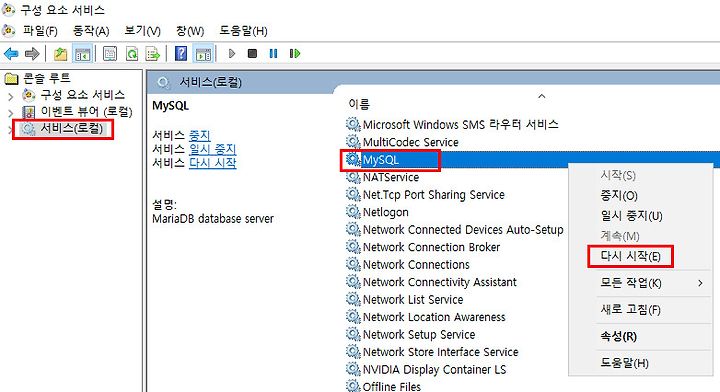
Task: Click the Pause Service toolbar icon
Action: [x=273, y=54]
